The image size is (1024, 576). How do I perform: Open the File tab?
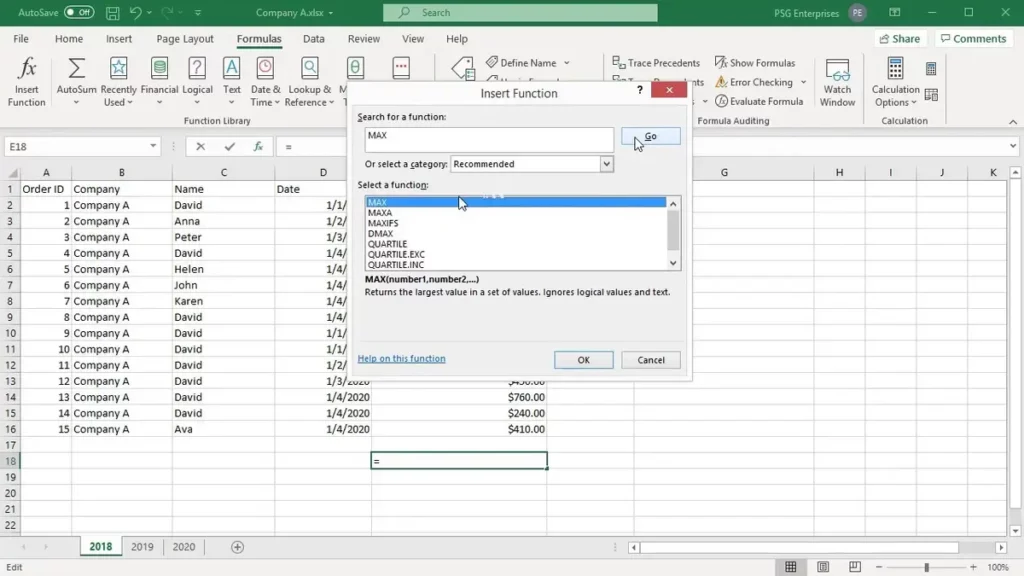point(21,39)
